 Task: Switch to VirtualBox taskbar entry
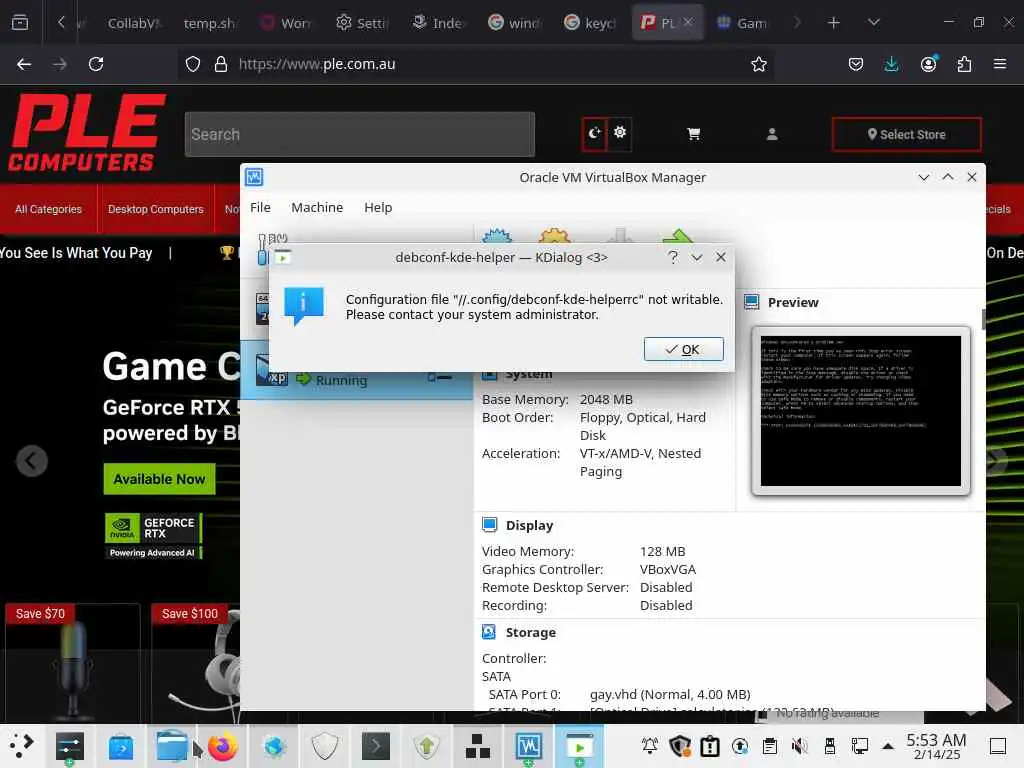[x=528, y=746]
